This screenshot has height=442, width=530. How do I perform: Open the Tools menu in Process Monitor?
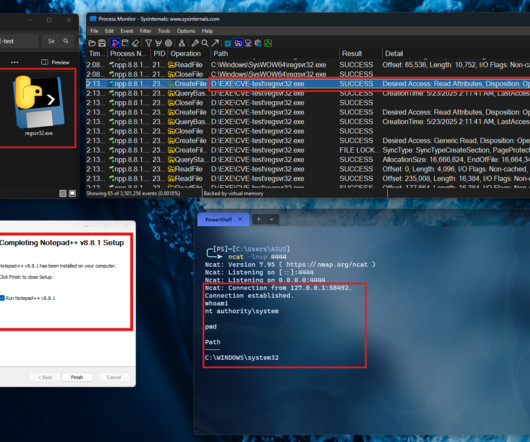(x=164, y=31)
